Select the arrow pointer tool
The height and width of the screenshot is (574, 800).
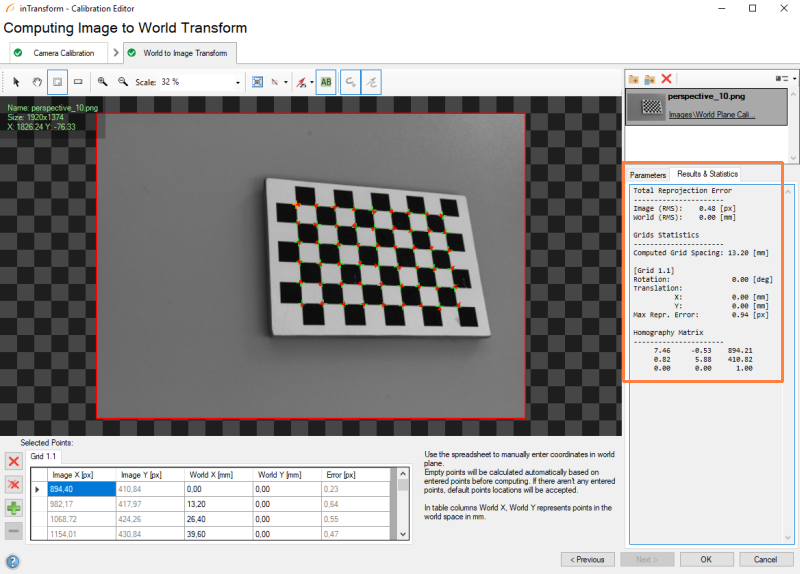pos(17,82)
